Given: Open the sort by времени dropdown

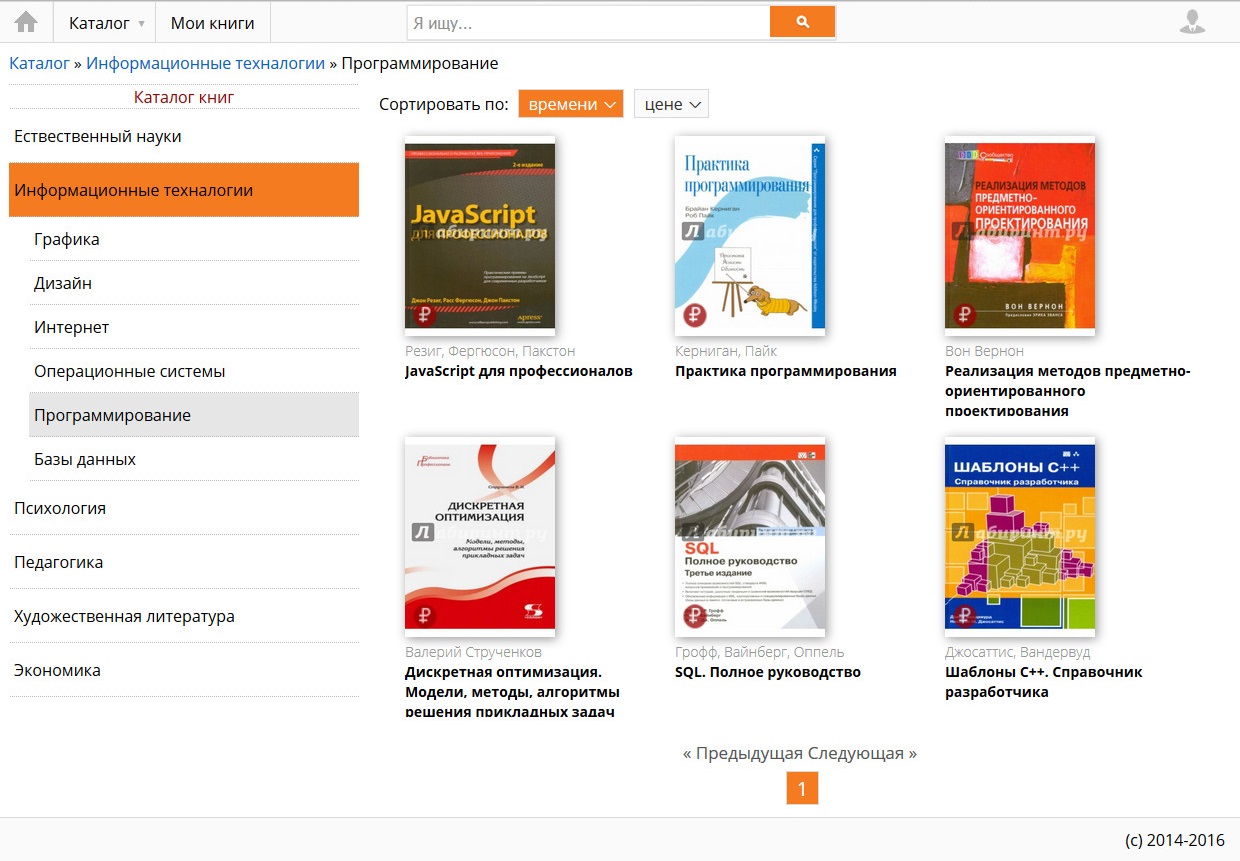Looking at the screenshot, I should [571, 104].
